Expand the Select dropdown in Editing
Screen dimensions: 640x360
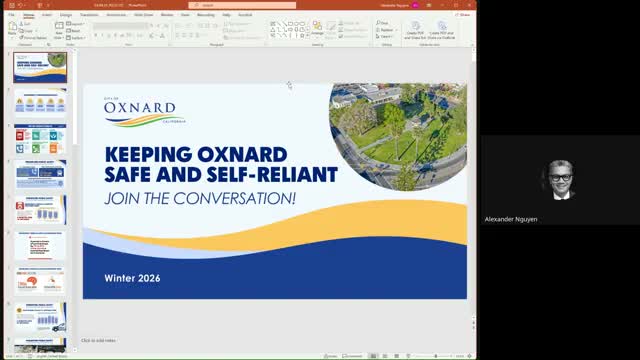point(384,36)
